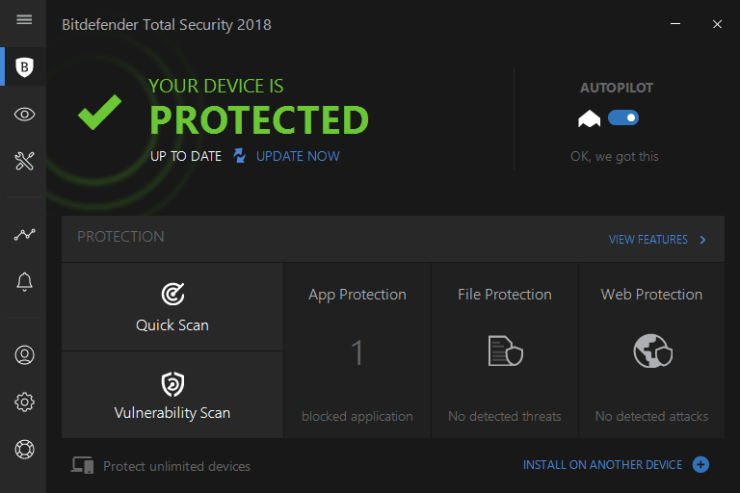Open the Support lifebuoy icon in sidebar
This screenshot has height=493, width=740.
(25, 449)
